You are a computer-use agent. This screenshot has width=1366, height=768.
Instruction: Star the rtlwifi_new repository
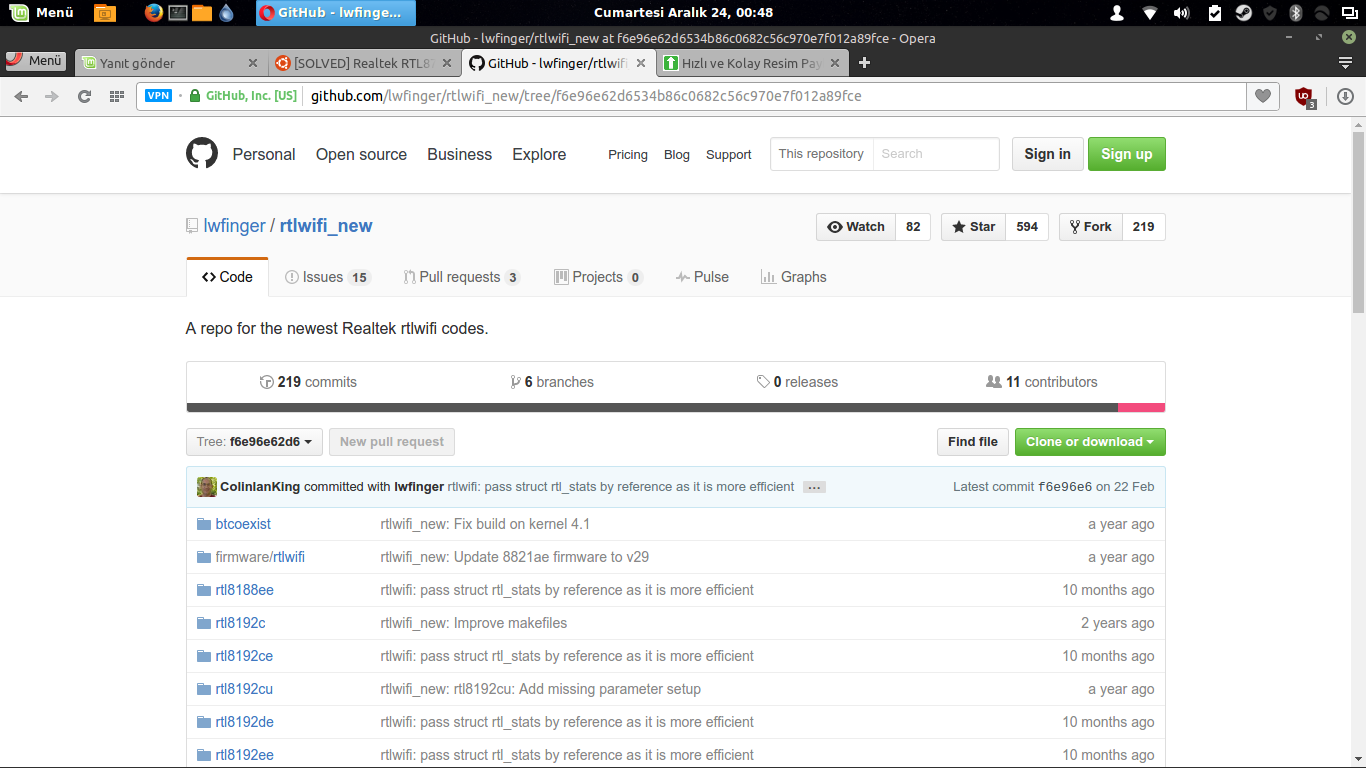(x=973, y=227)
